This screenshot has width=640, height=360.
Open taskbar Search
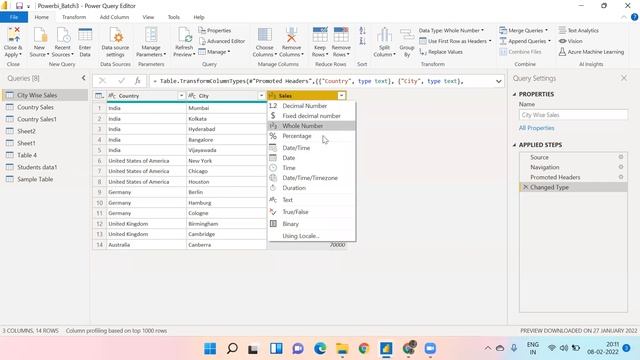232,349
